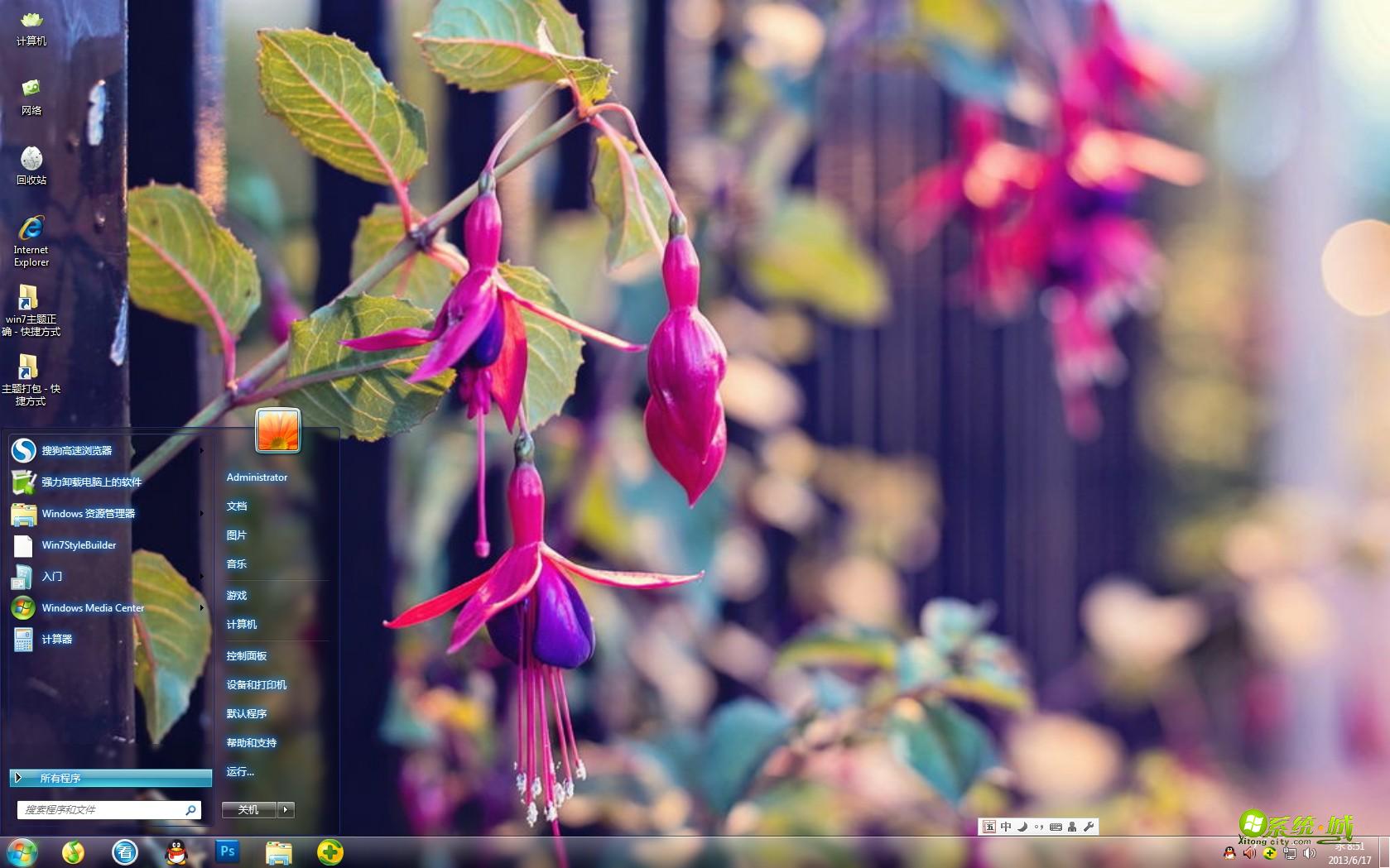Expand shutdown options arrow beside 关机

[x=286, y=809]
